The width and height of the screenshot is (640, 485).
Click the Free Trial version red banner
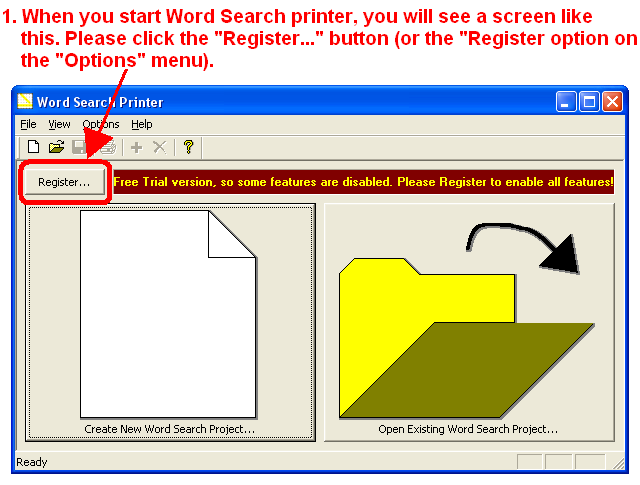pyautogui.click(x=363, y=182)
